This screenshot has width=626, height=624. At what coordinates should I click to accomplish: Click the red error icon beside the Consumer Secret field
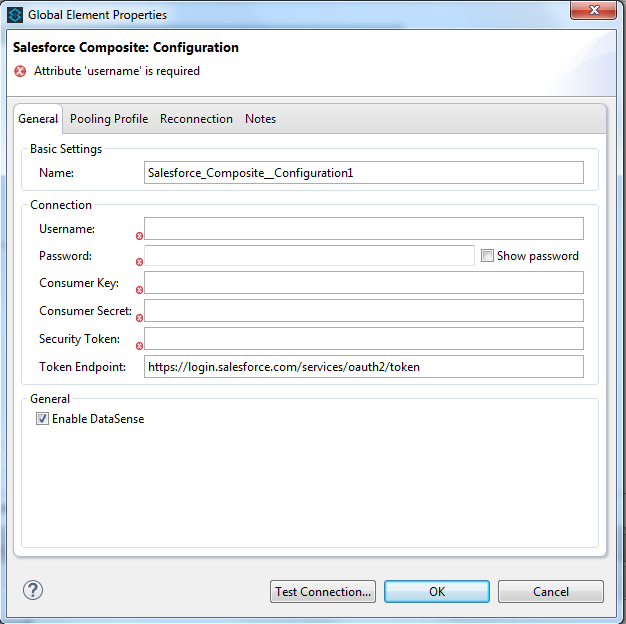click(x=139, y=318)
